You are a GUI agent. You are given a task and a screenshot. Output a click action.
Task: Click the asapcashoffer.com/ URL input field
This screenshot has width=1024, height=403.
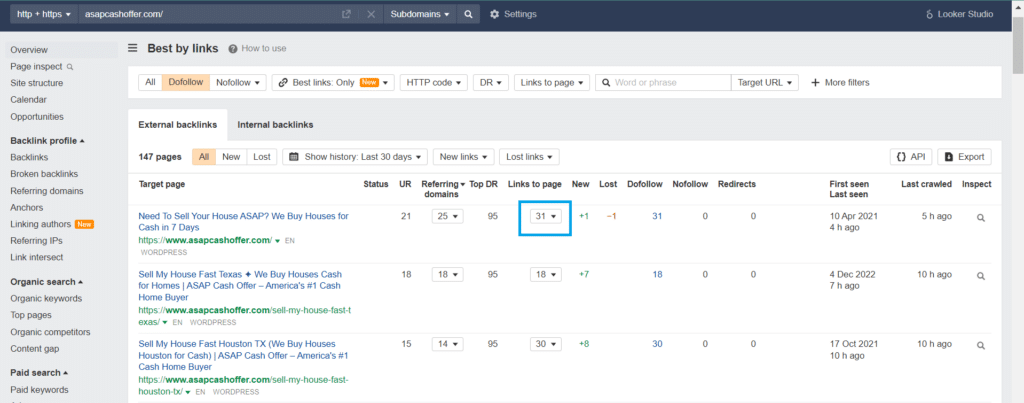click(209, 14)
